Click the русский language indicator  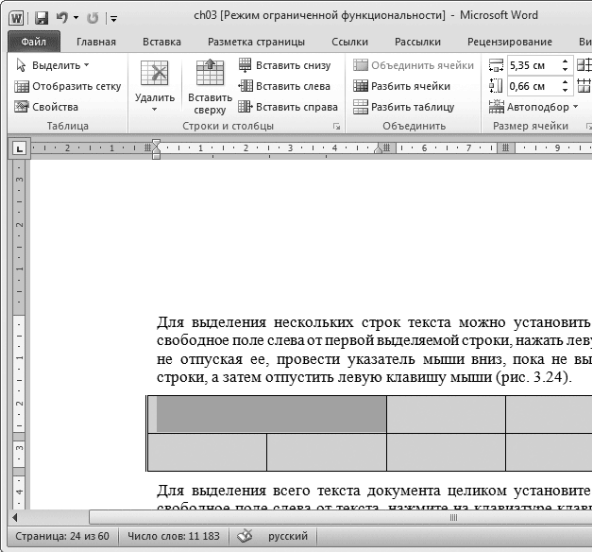tap(288, 536)
